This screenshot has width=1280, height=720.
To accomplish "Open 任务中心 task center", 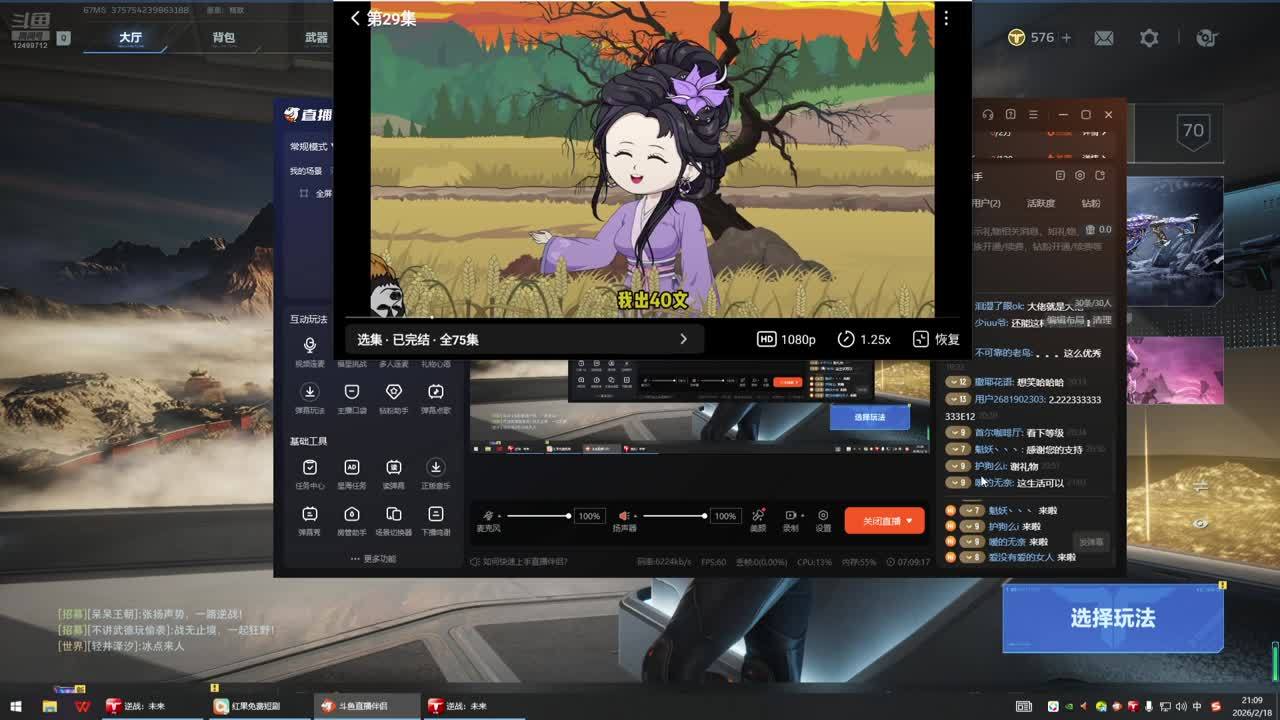I will pyautogui.click(x=310, y=473).
